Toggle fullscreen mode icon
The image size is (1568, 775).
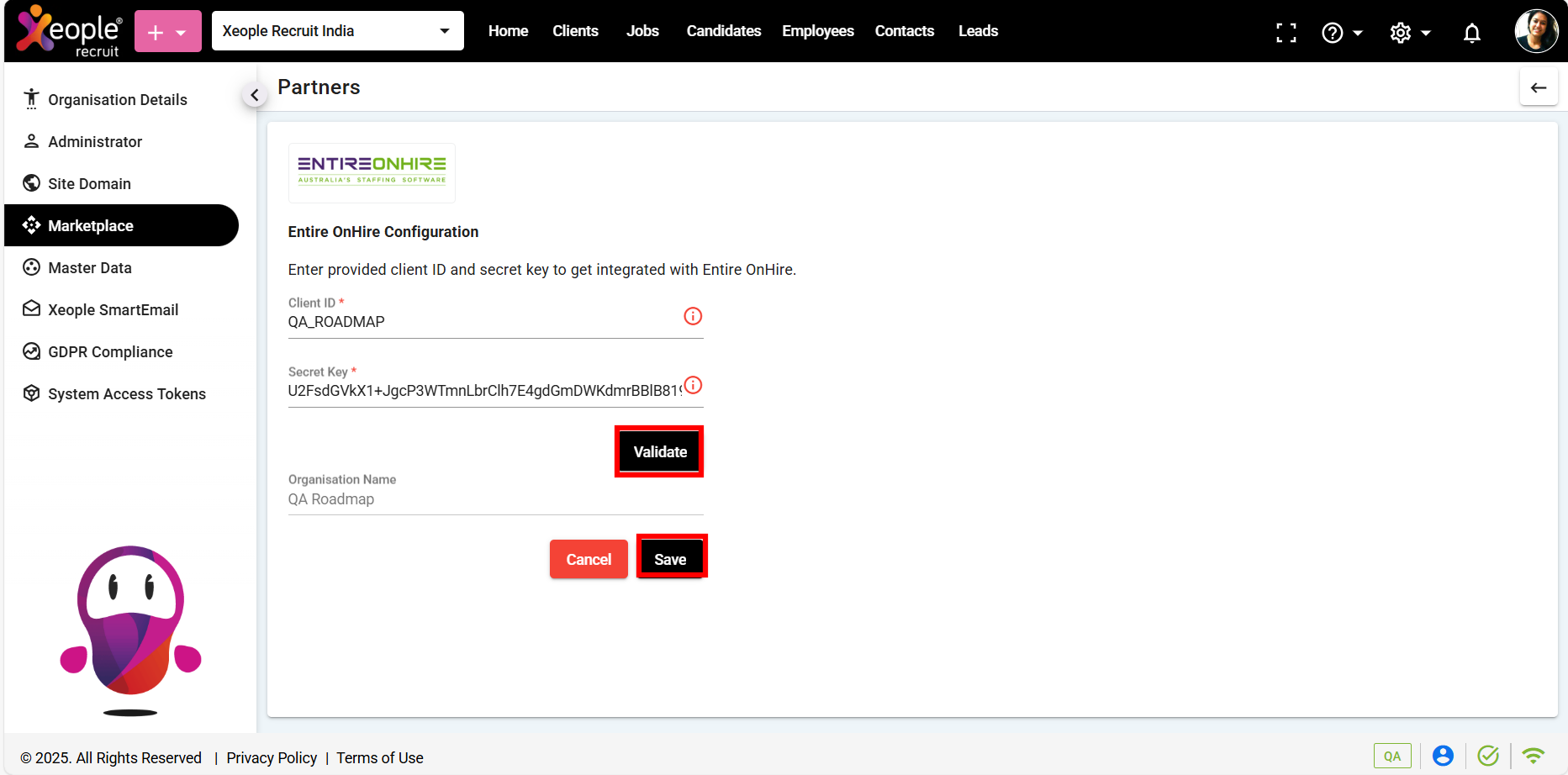(x=1286, y=33)
